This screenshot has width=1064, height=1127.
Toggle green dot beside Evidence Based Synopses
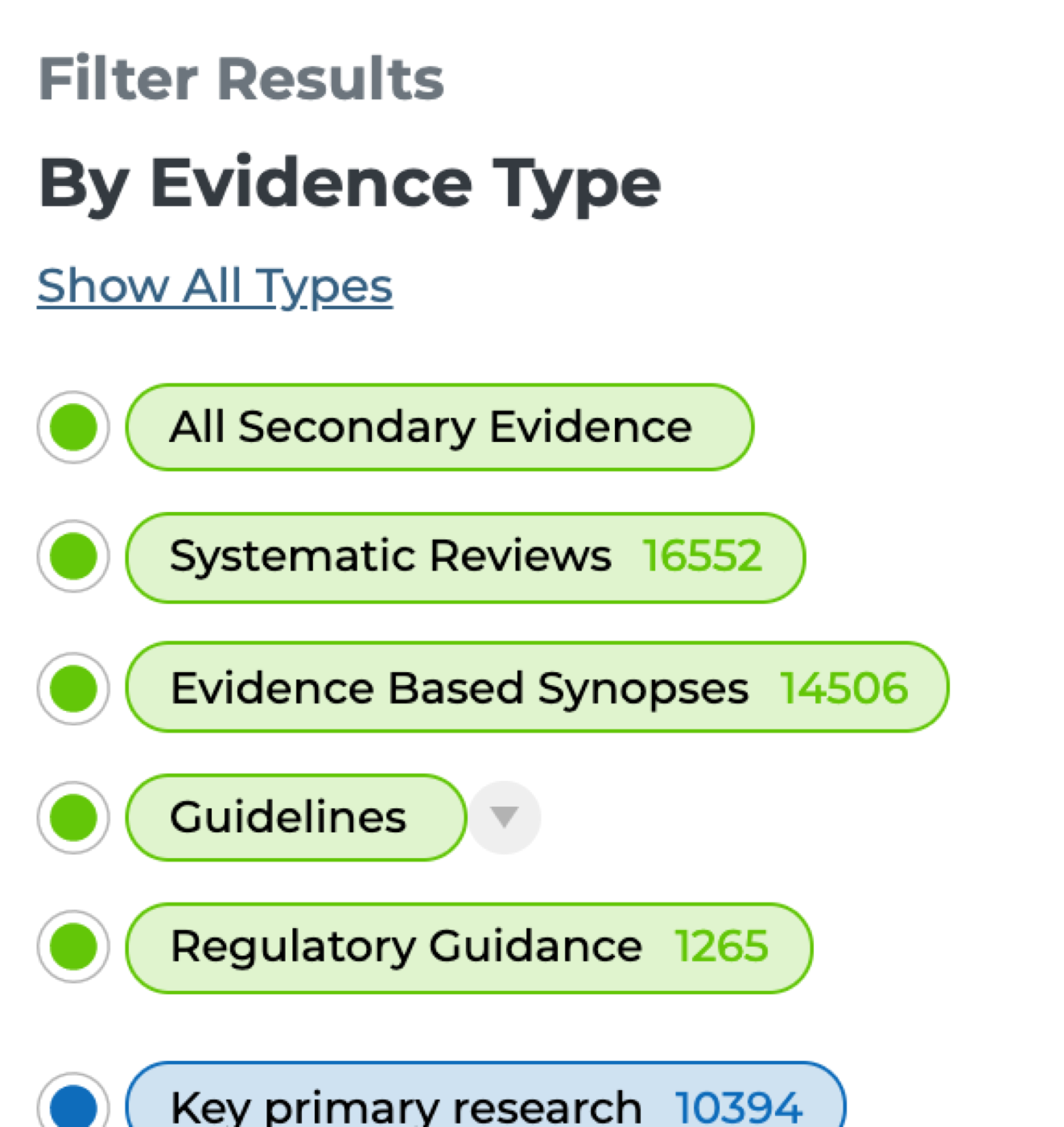click(73, 688)
